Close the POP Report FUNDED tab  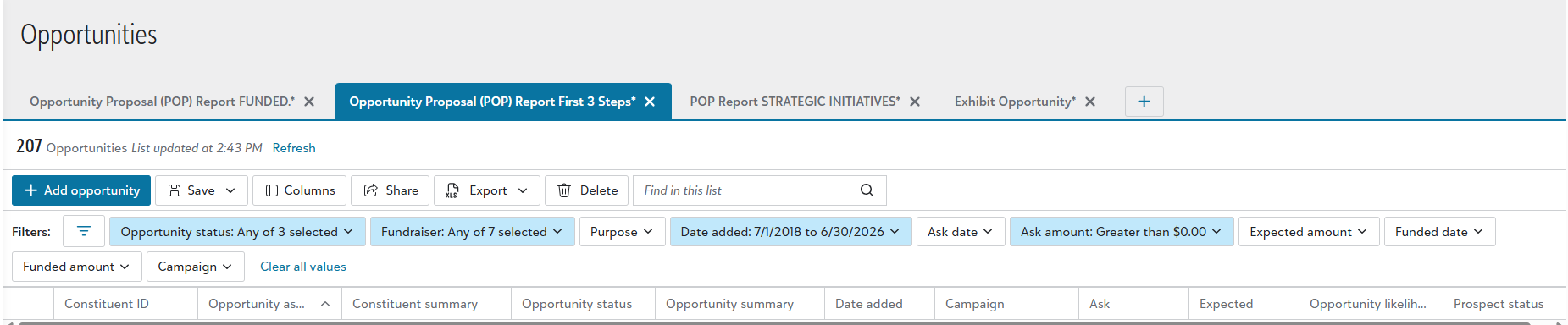click(x=309, y=102)
